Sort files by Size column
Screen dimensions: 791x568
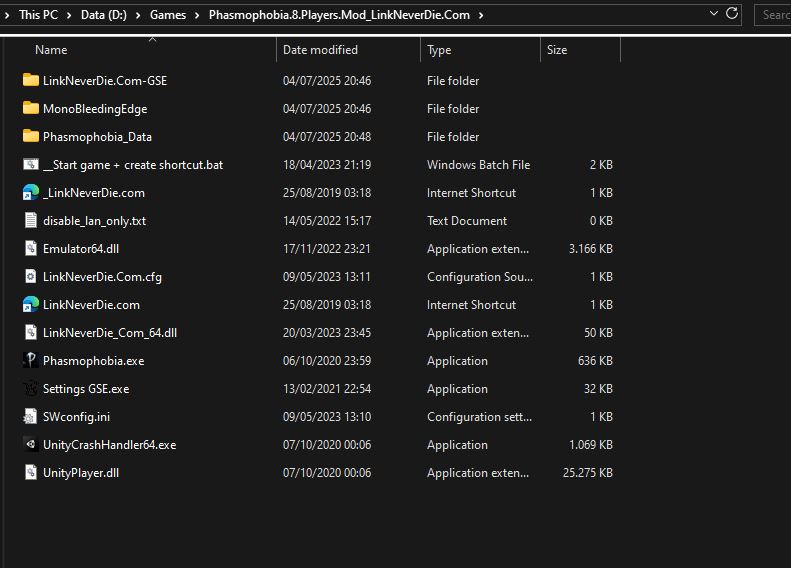tap(557, 50)
